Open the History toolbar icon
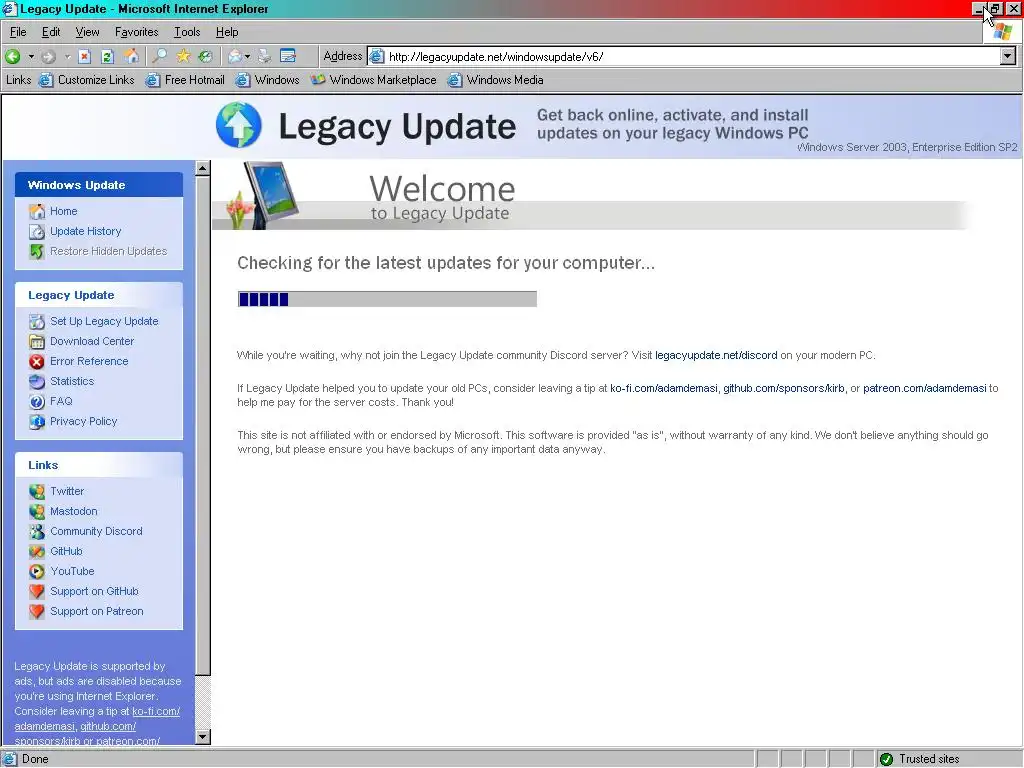The height and width of the screenshot is (768, 1024). click(206, 57)
